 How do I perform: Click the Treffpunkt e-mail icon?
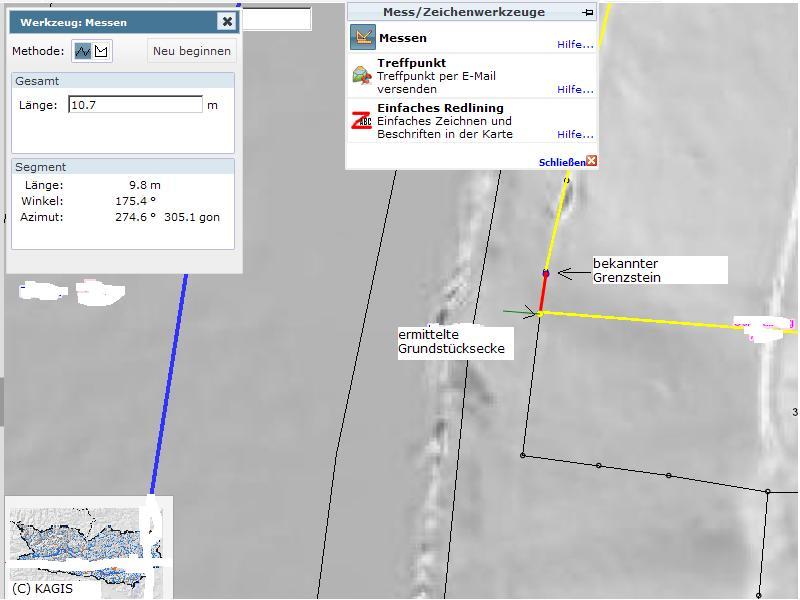click(362, 76)
